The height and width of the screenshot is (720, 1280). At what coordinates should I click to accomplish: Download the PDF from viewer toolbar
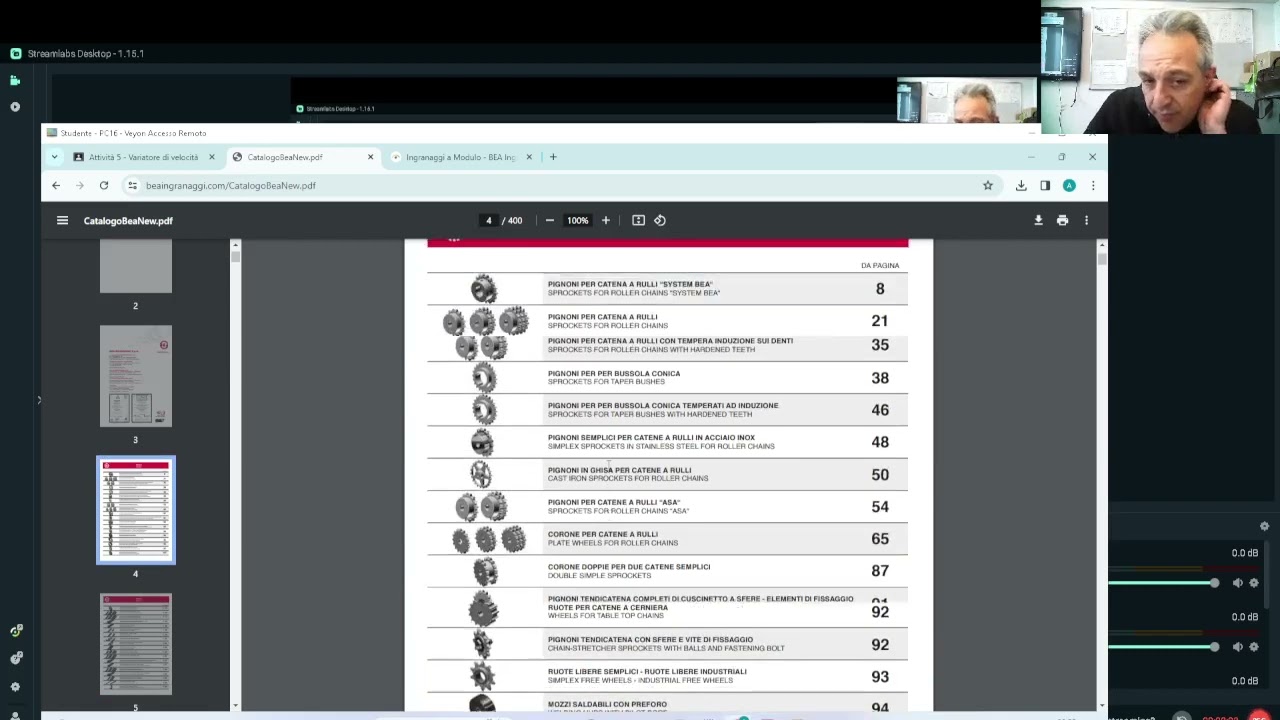pyautogui.click(x=1038, y=220)
